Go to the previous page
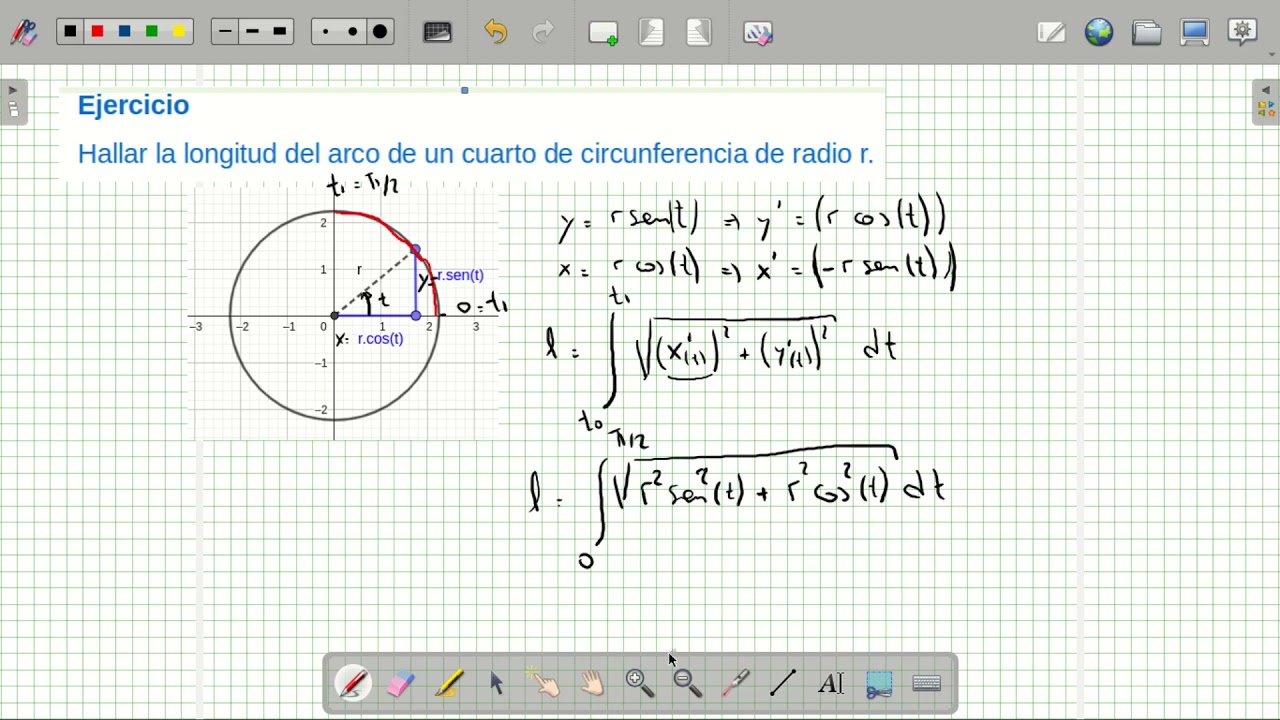Screen dimensions: 1280x720 coord(651,33)
